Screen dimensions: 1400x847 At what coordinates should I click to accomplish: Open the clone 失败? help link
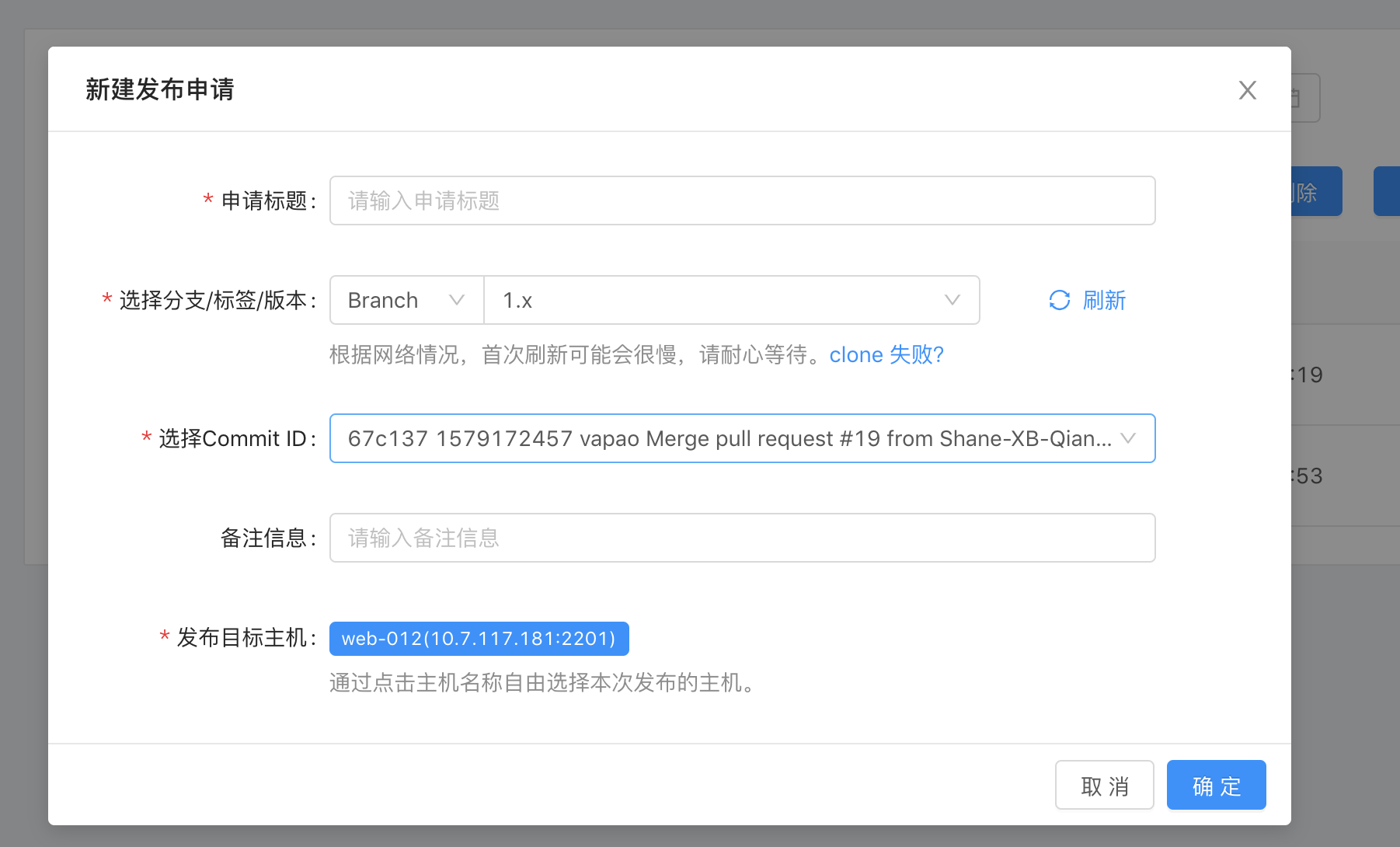tap(886, 354)
